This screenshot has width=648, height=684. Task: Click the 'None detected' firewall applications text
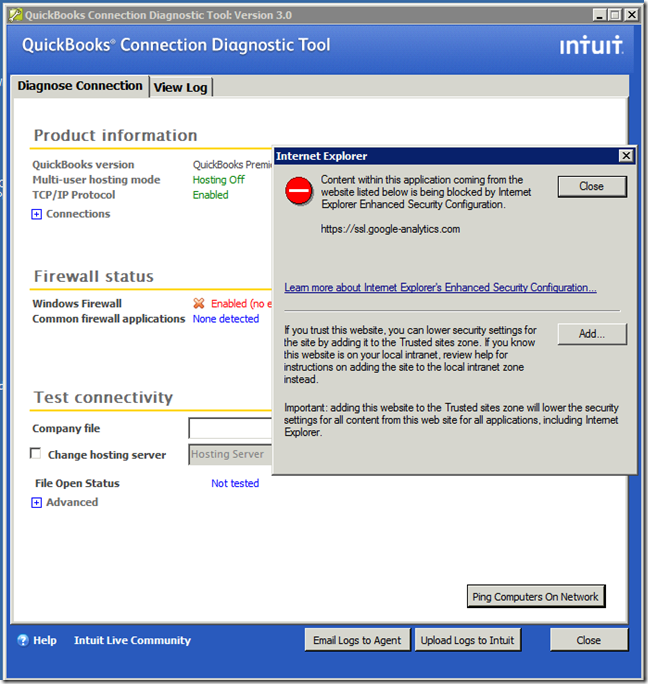coord(226,319)
